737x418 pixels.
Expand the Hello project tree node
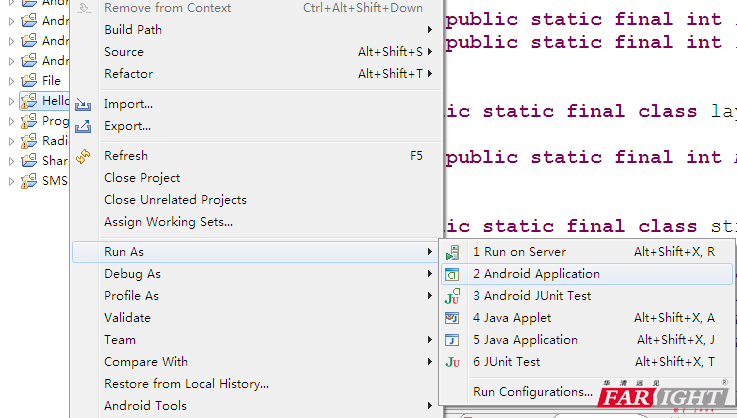click(11, 101)
